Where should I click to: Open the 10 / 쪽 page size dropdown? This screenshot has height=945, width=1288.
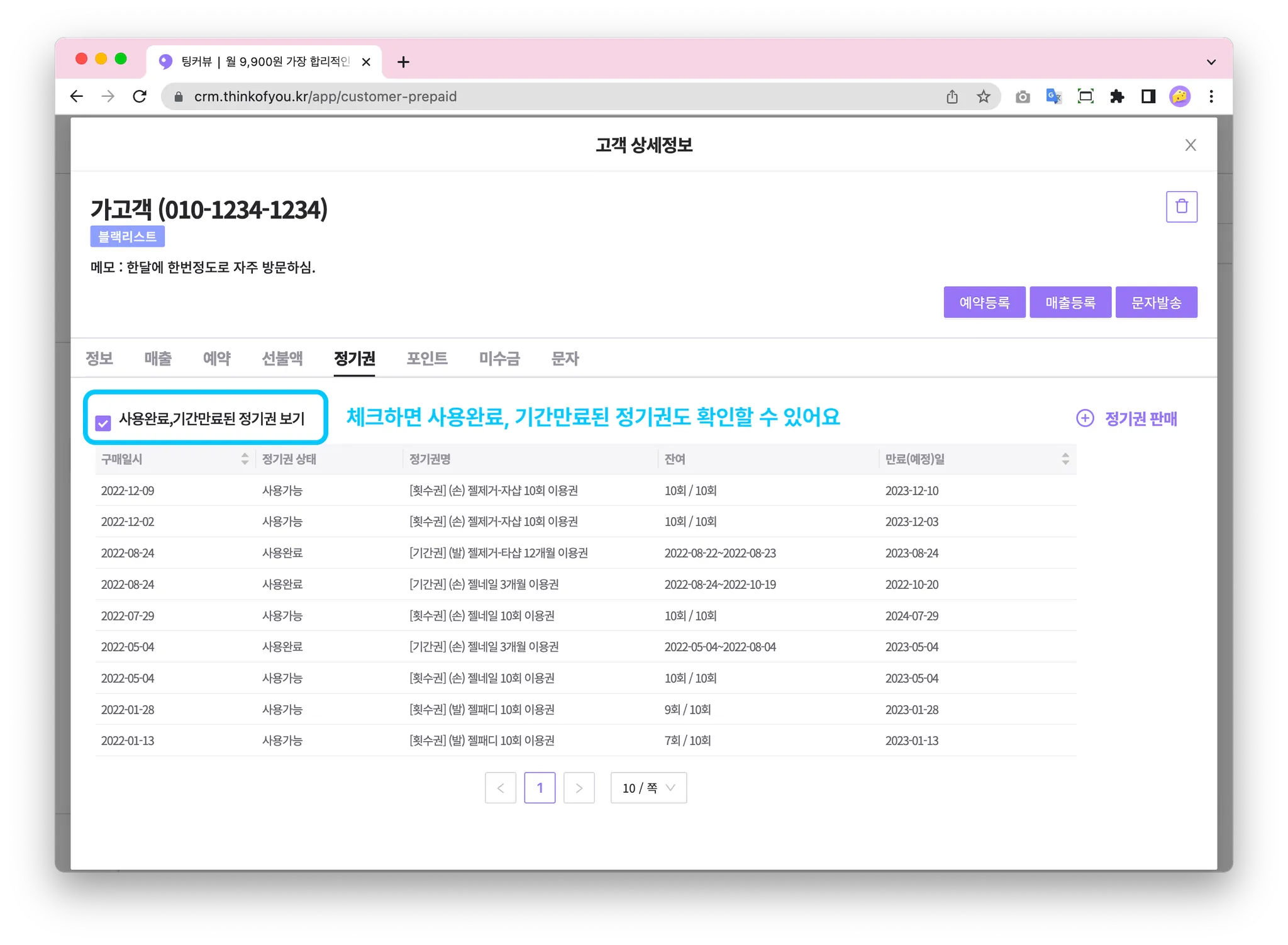[x=648, y=788]
